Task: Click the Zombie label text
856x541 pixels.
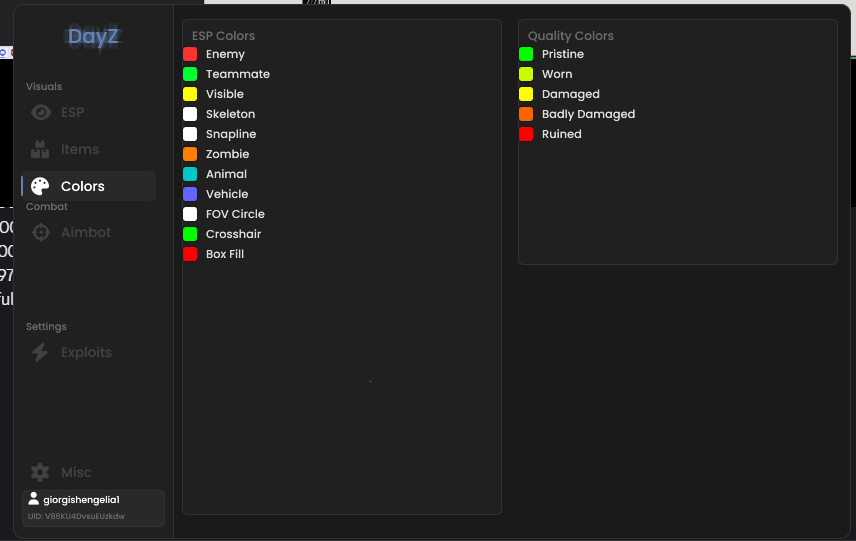Action: tap(228, 154)
